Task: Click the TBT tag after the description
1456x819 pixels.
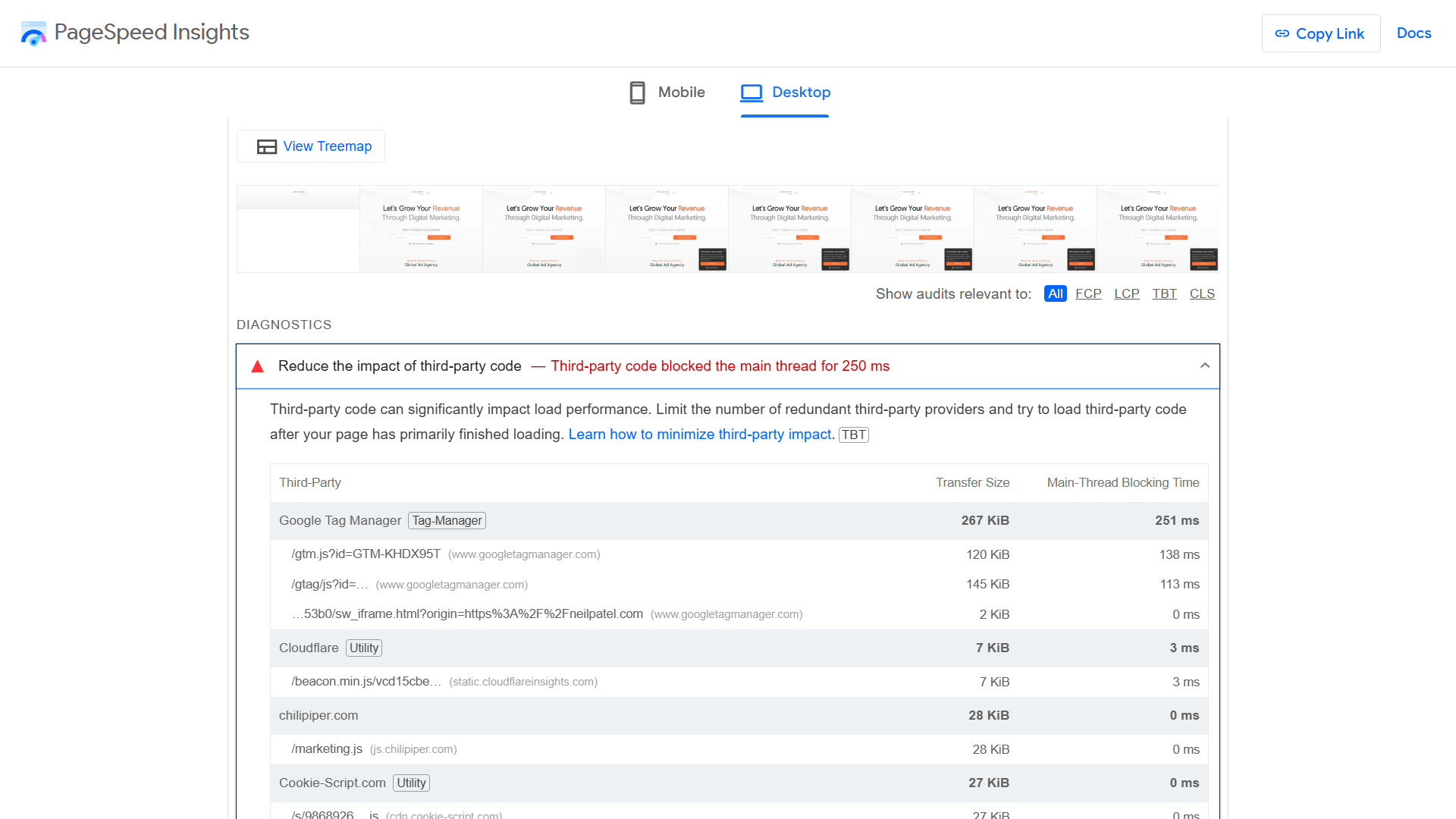Action: pos(854,435)
